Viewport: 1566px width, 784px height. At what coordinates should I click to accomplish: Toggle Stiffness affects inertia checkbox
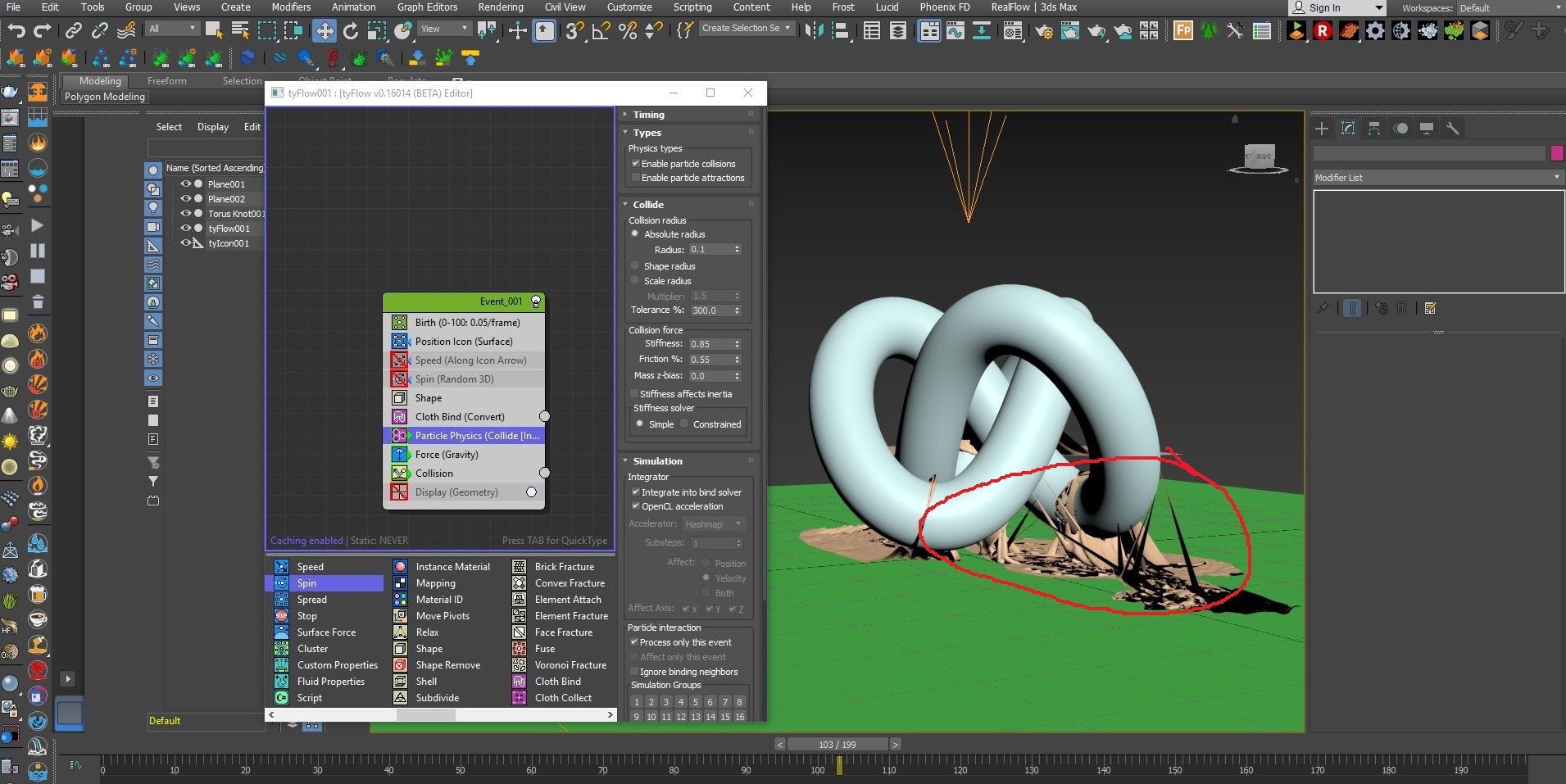coord(634,394)
